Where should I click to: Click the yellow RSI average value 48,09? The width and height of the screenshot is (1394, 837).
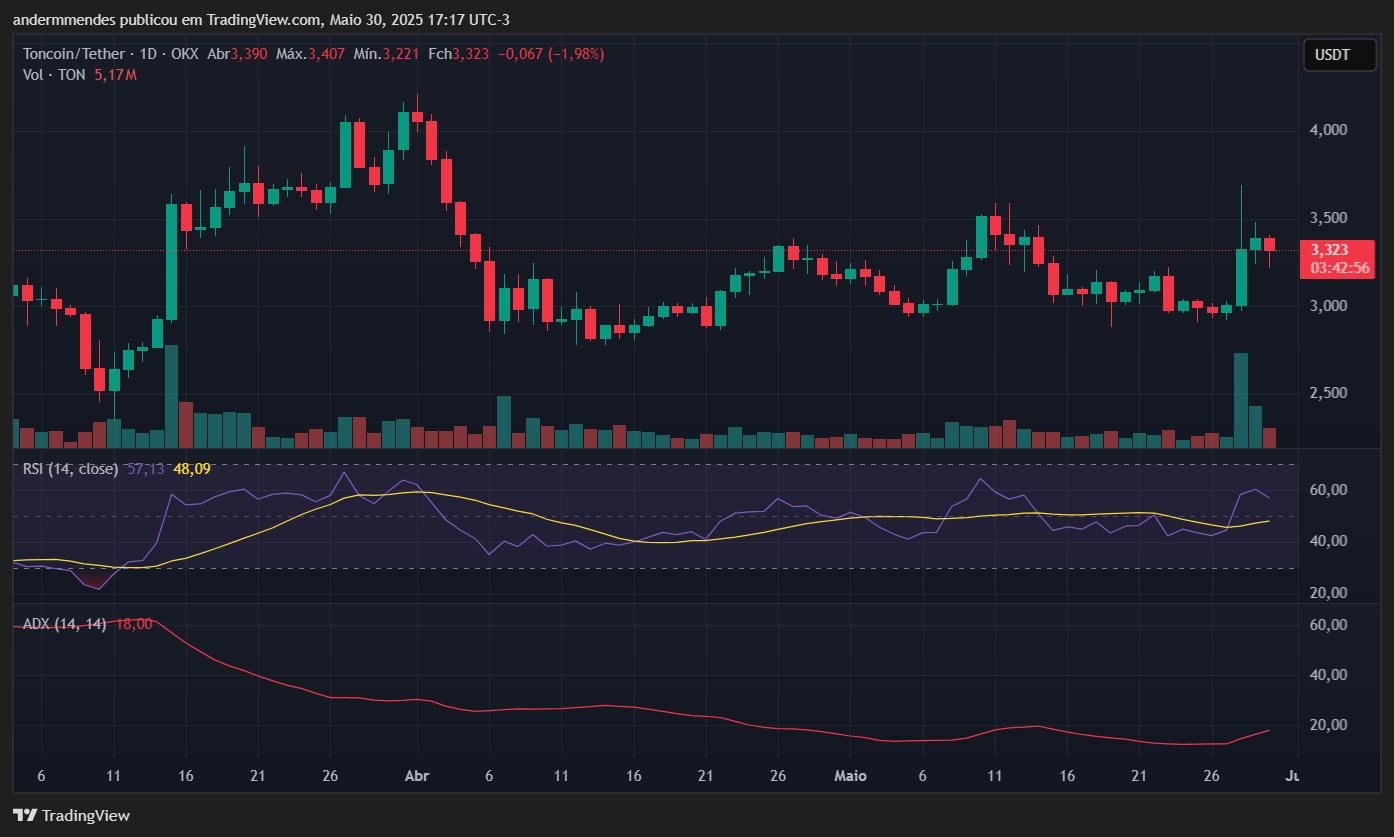190,467
